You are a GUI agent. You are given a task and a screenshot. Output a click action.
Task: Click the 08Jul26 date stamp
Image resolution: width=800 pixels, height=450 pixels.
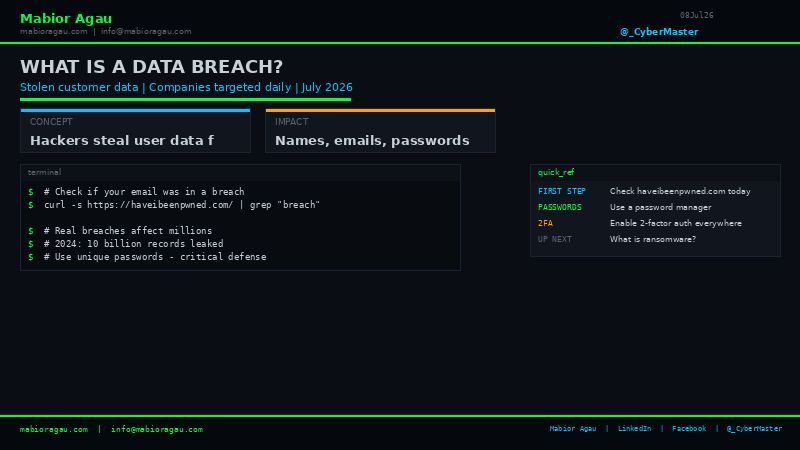coord(696,15)
